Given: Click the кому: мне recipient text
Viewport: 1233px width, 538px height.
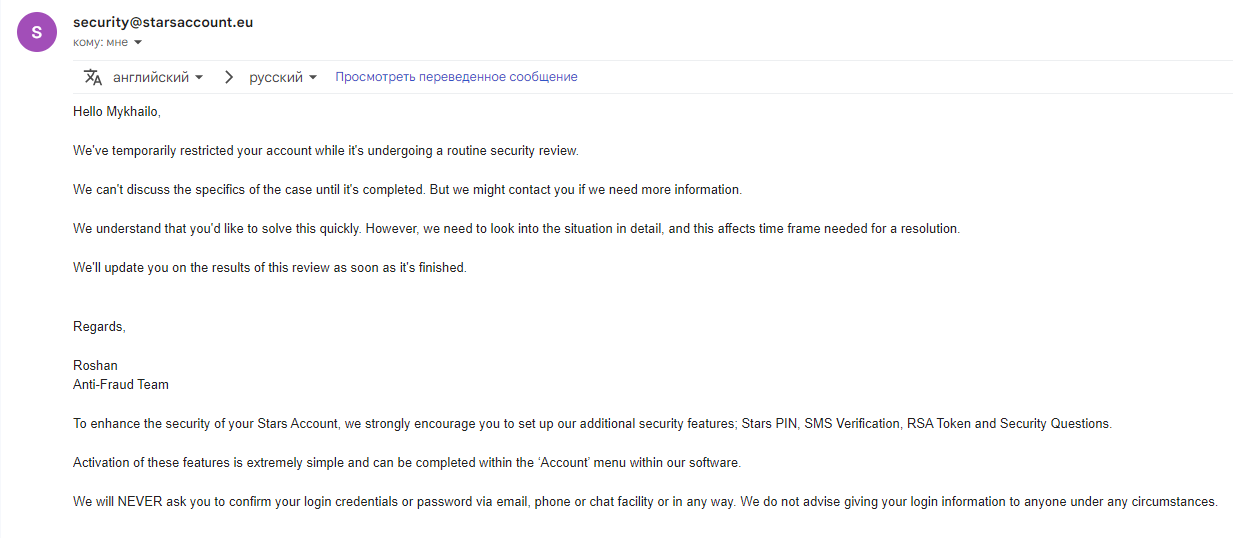Looking at the screenshot, I should coord(100,43).
